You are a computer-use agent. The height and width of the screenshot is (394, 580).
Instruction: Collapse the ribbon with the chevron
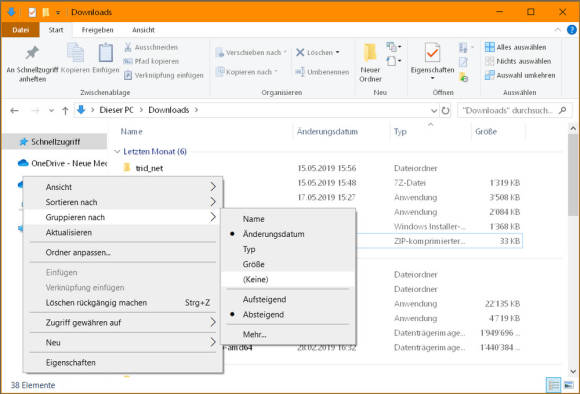pos(557,30)
